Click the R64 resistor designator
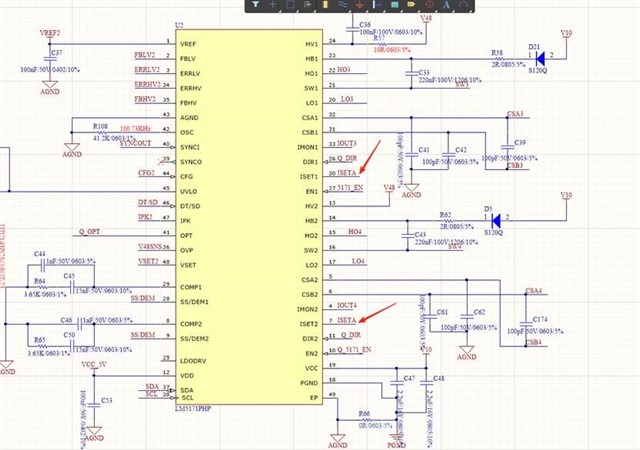 pyautogui.click(x=40, y=281)
